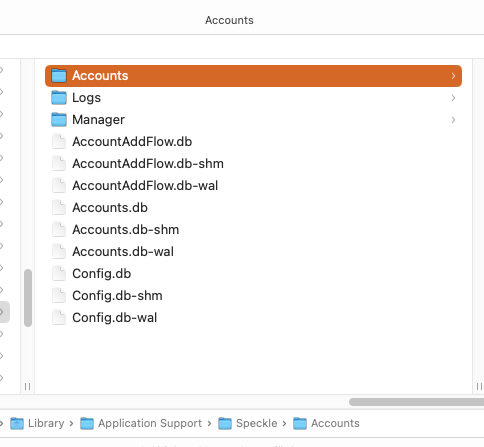Screen dimensions: 484x447
Task: Click Speckle folder icon in path bar
Action: 225,423
